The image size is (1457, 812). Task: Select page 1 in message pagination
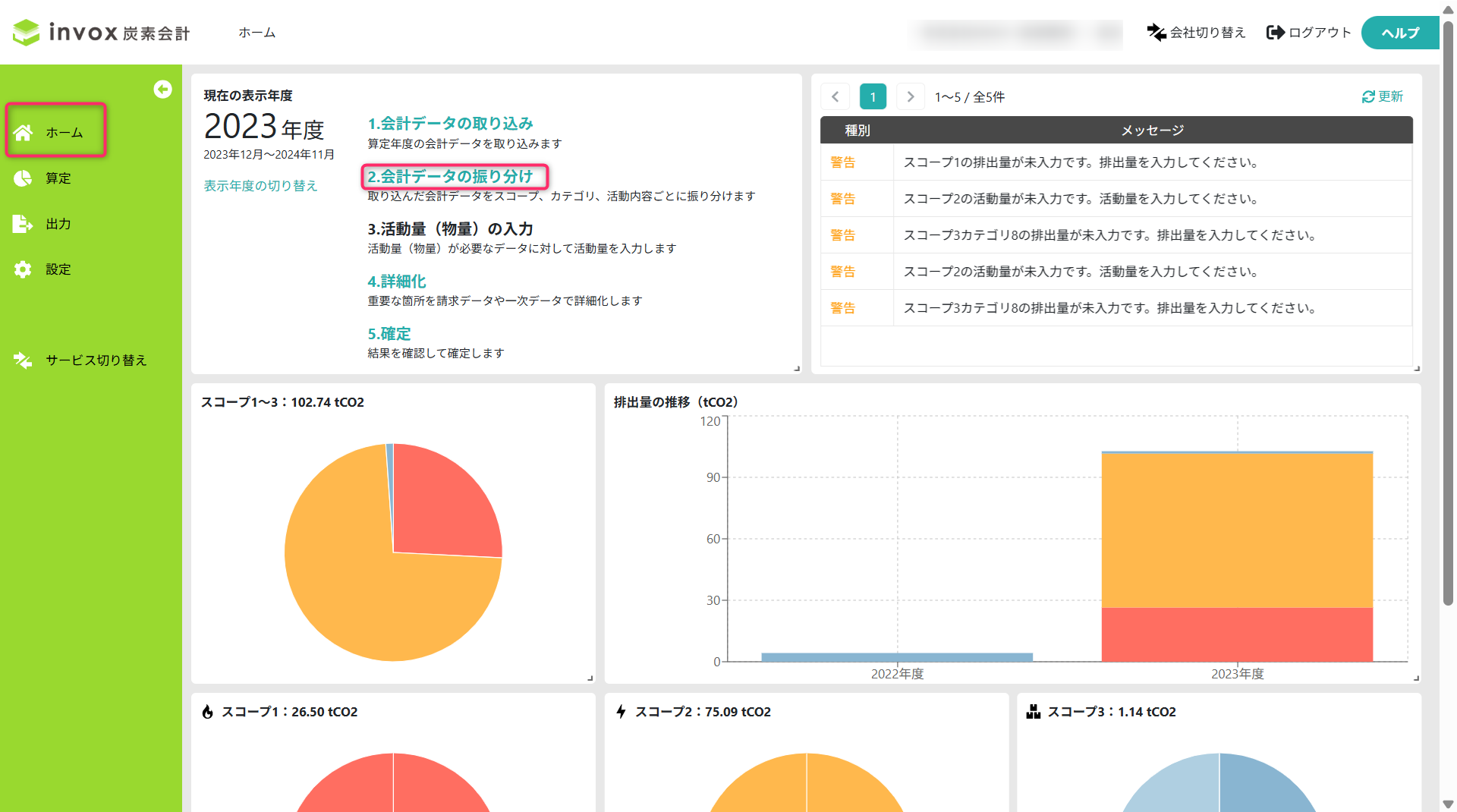pyautogui.click(x=873, y=96)
